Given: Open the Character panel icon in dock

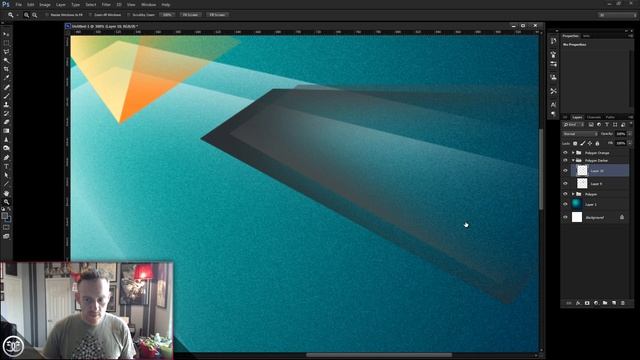Looking at the screenshot, I should tap(553, 104).
